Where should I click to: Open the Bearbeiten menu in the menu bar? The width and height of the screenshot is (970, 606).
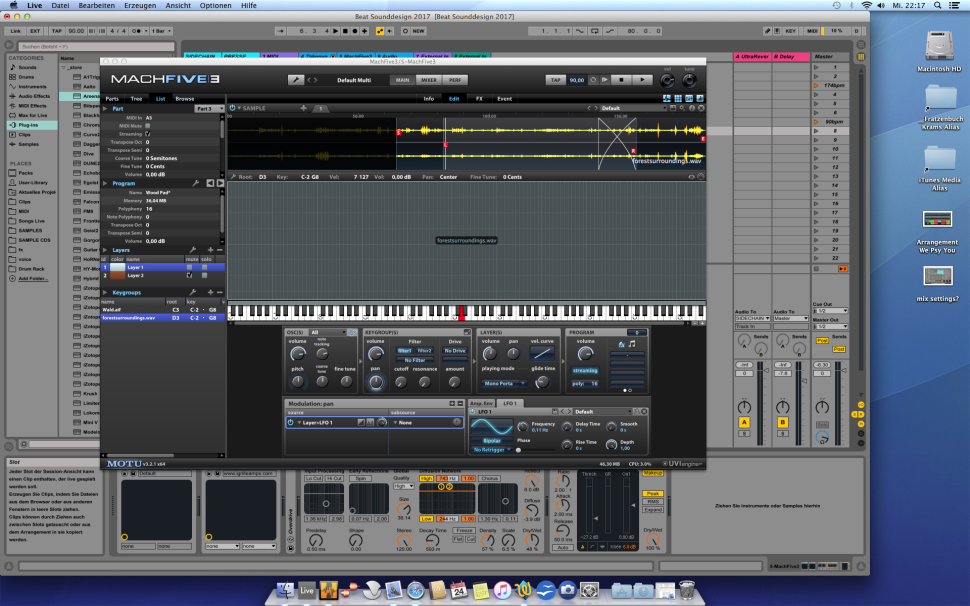pyautogui.click(x=97, y=6)
